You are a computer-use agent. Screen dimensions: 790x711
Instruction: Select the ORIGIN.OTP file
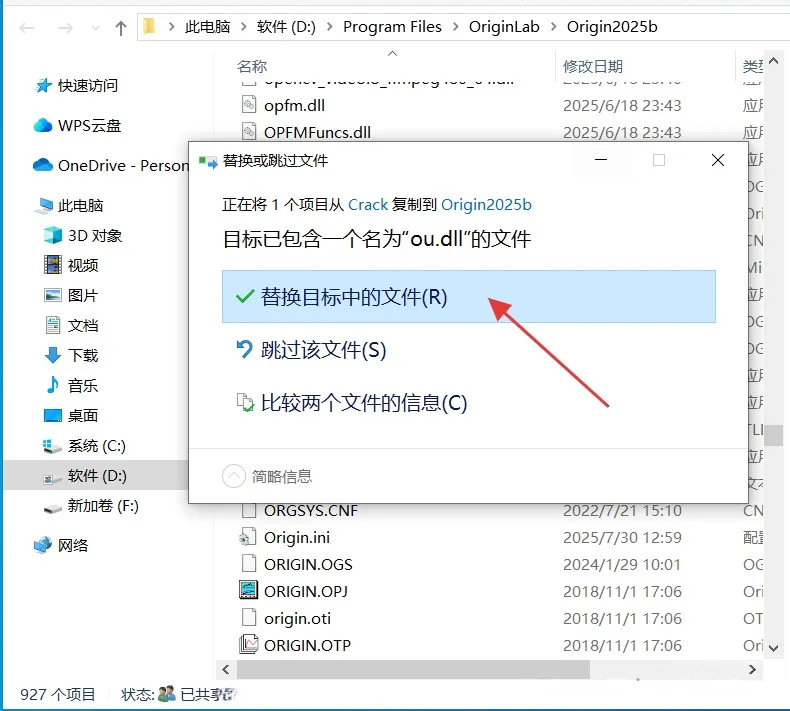pyautogui.click(x=307, y=645)
